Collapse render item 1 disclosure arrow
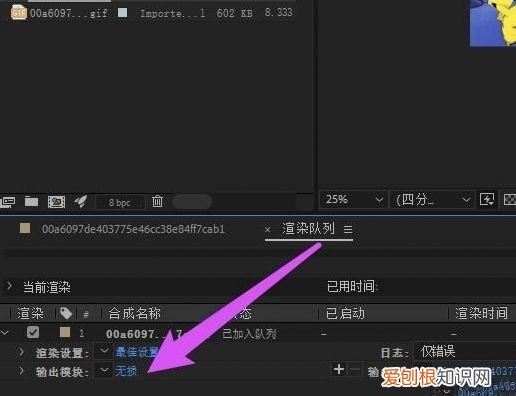 (x=4, y=332)
